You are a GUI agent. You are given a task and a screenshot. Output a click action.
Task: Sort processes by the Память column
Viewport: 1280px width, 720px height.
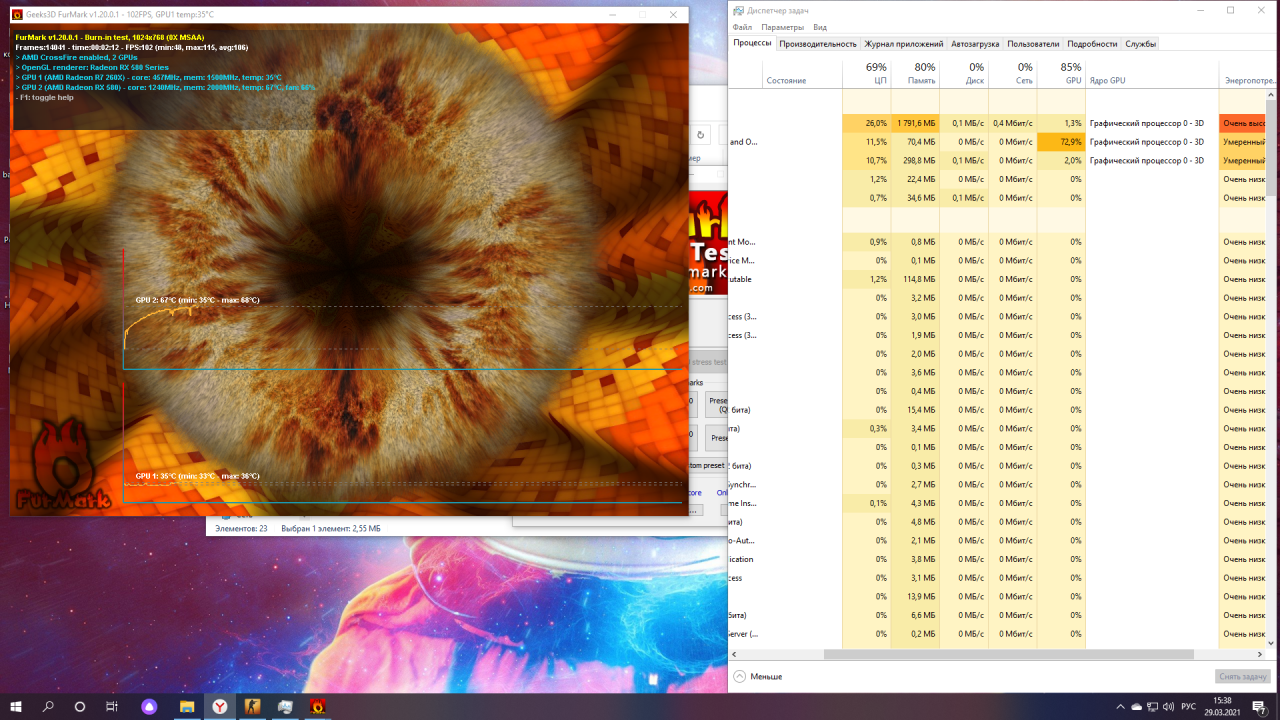915,73
